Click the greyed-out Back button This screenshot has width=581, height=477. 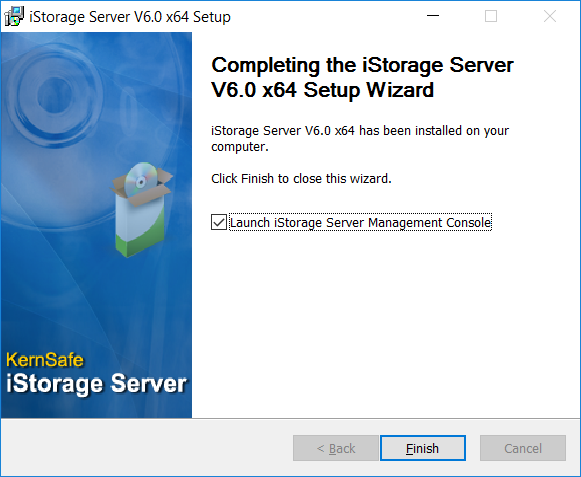[336, 448]
